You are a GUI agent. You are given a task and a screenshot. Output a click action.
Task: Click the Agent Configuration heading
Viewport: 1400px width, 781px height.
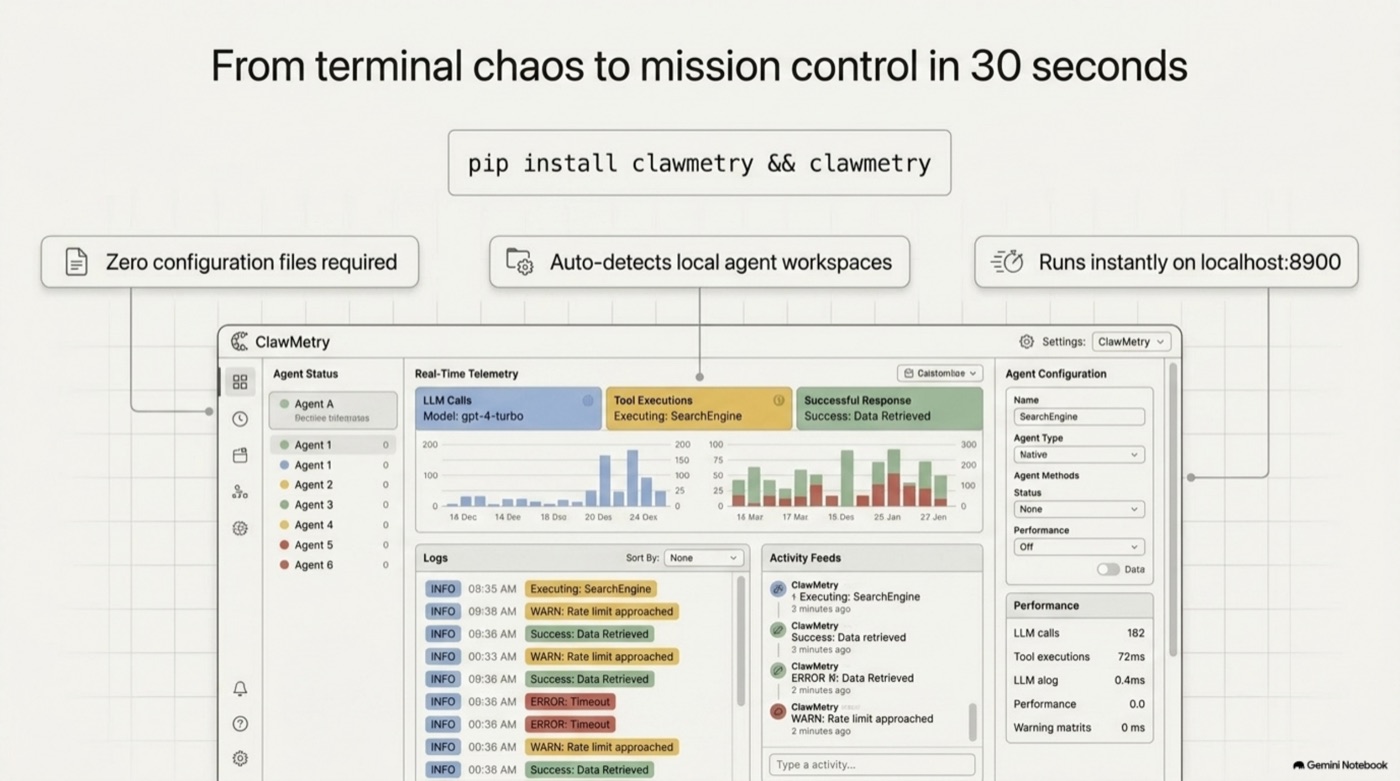pos(1056,373)
